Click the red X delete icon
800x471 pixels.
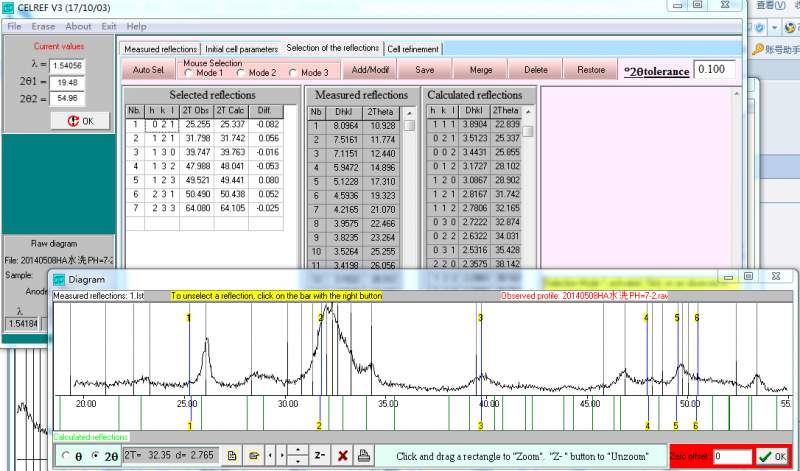342,456
